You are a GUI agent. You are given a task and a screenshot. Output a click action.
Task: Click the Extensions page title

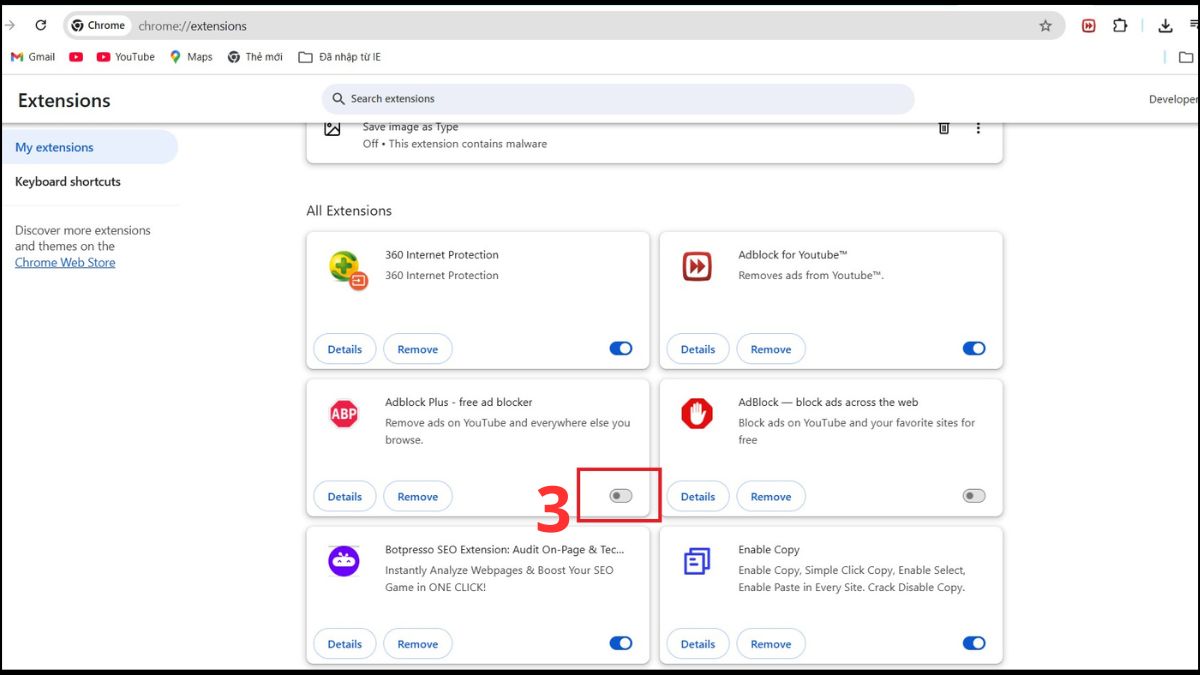click(x=64, y=100)
